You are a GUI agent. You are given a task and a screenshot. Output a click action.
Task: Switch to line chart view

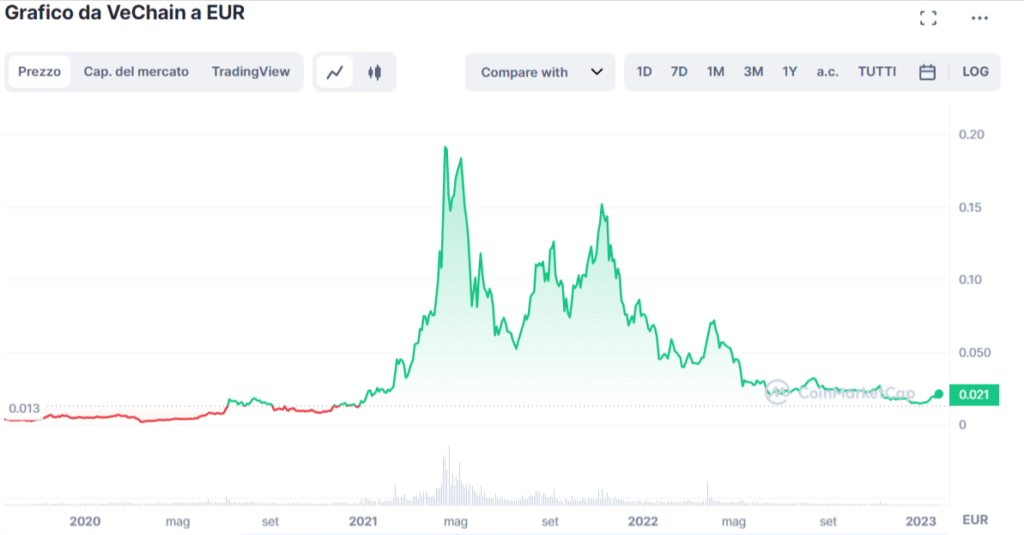tap(335, 73)
